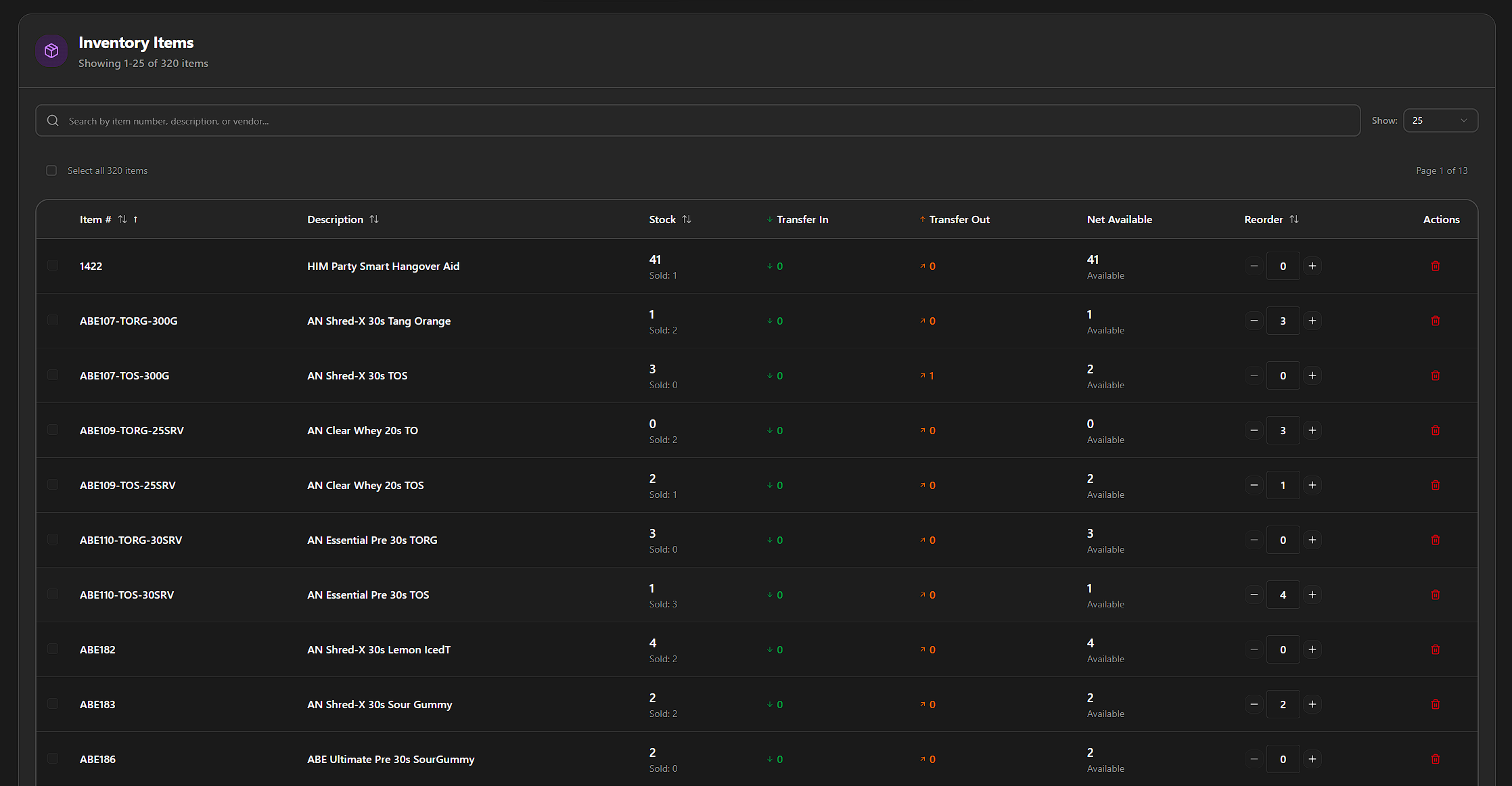Decrease reorder for ABE183
The width and height of the screenshot is (1512, 786).
pos(1254,704)
